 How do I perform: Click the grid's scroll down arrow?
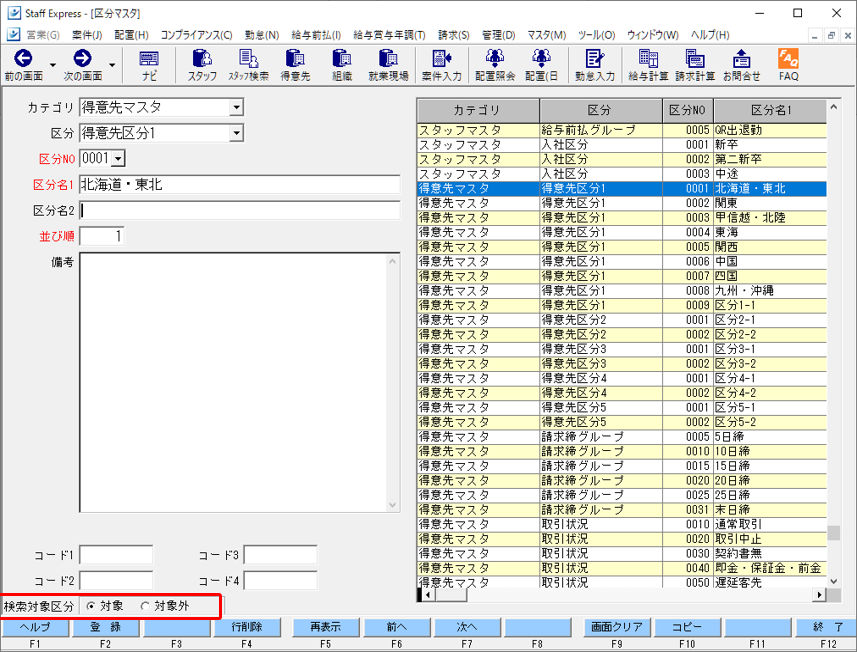tap(833, 581)
